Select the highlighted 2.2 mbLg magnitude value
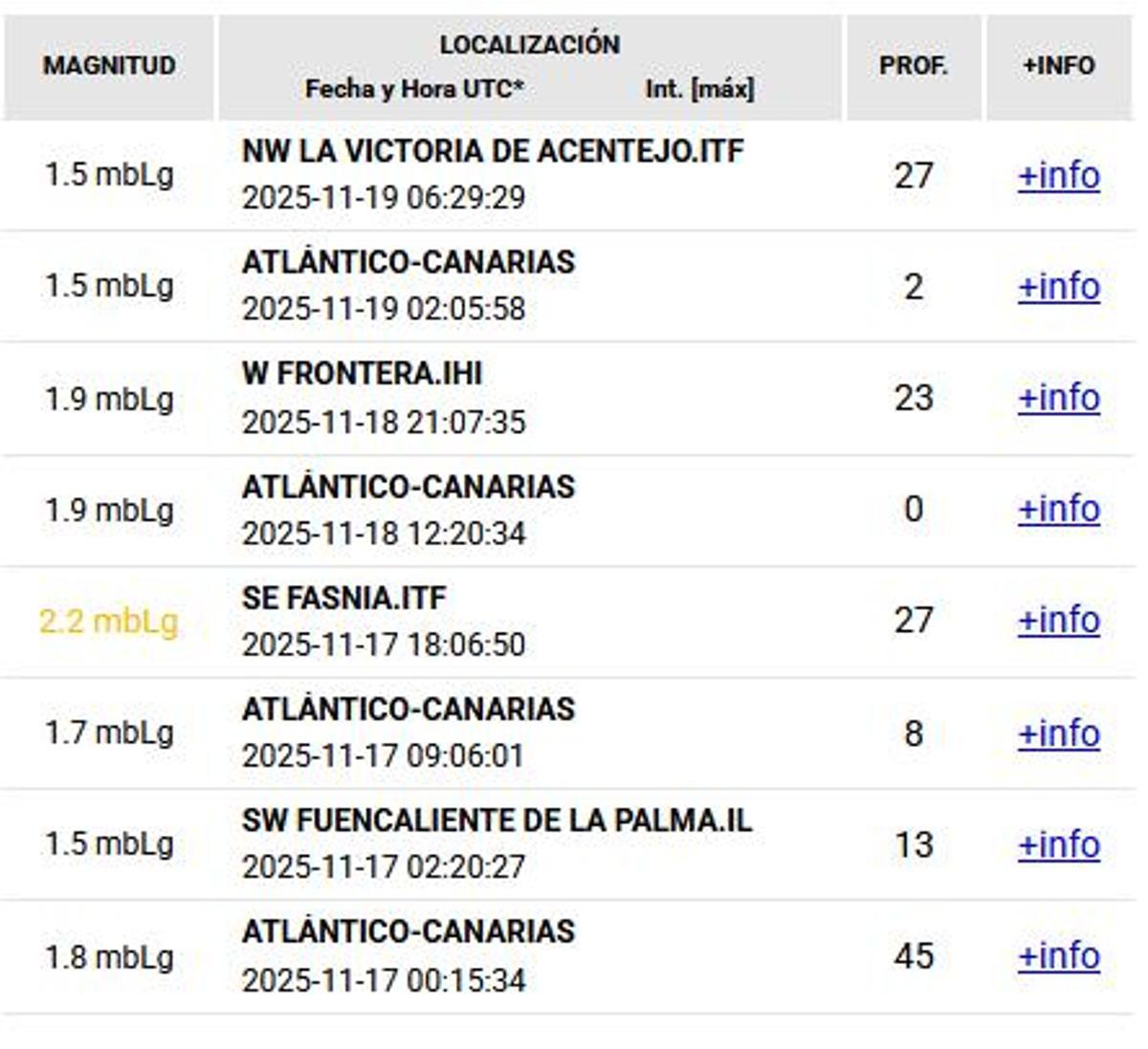Screen dimensions: 1148x1049 [x=108, y=620]
